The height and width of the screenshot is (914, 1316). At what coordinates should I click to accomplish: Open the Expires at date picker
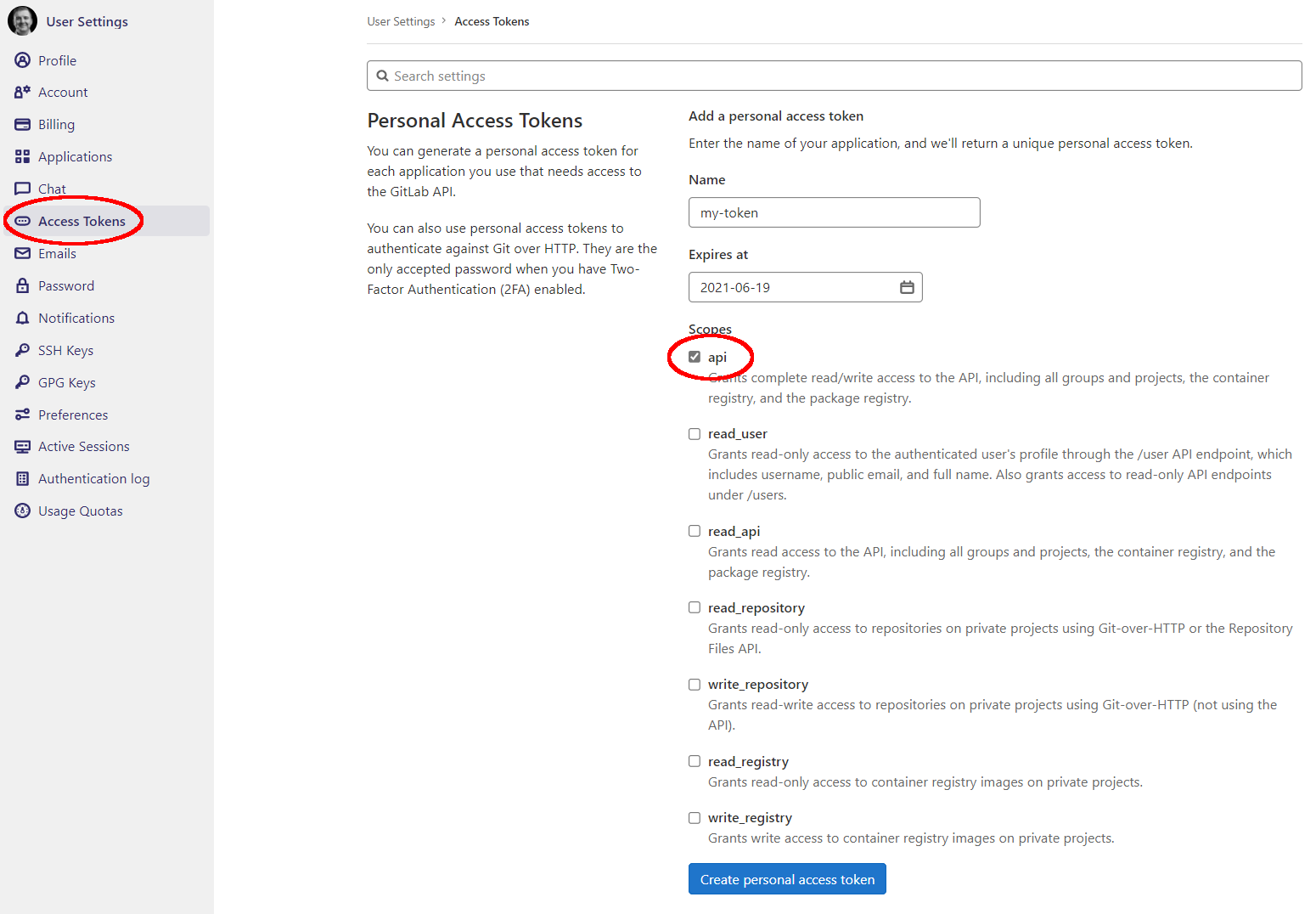(905, 287)
